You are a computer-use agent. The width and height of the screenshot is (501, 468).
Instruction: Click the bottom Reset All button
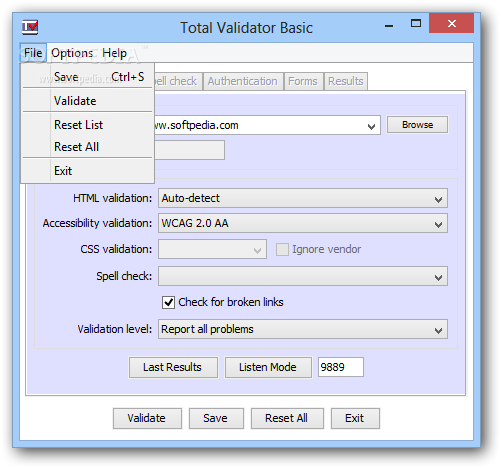287,418
